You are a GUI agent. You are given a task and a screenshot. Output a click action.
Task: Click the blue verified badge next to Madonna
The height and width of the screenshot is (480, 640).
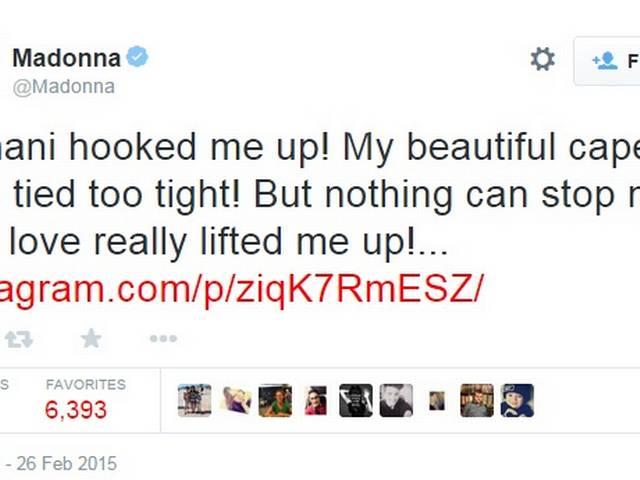[x=138, y=57]
